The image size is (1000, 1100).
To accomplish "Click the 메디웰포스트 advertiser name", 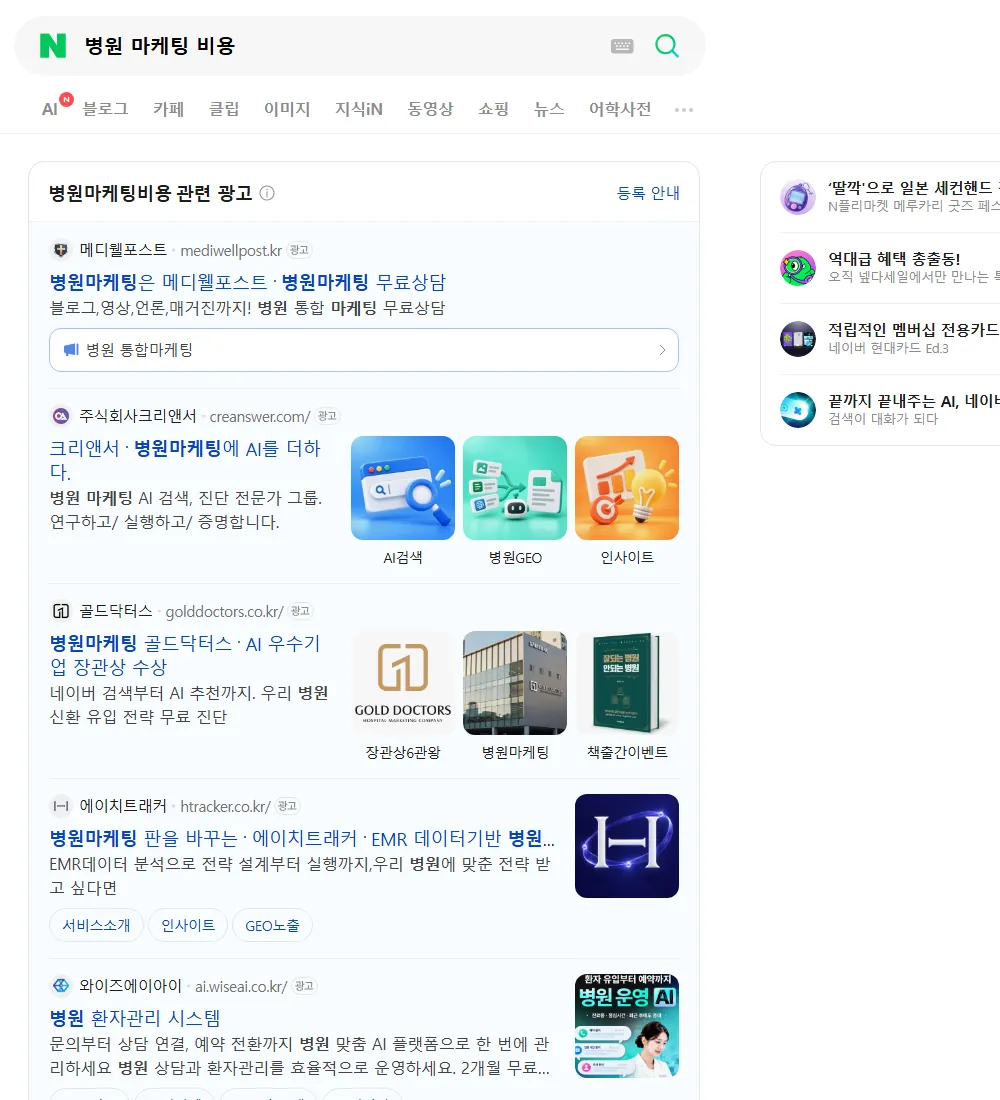I will (x=123, y=250).
